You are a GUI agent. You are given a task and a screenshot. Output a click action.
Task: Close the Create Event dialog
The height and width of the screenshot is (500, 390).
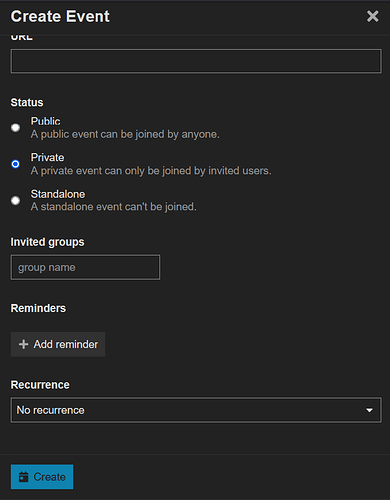point(372,16)
